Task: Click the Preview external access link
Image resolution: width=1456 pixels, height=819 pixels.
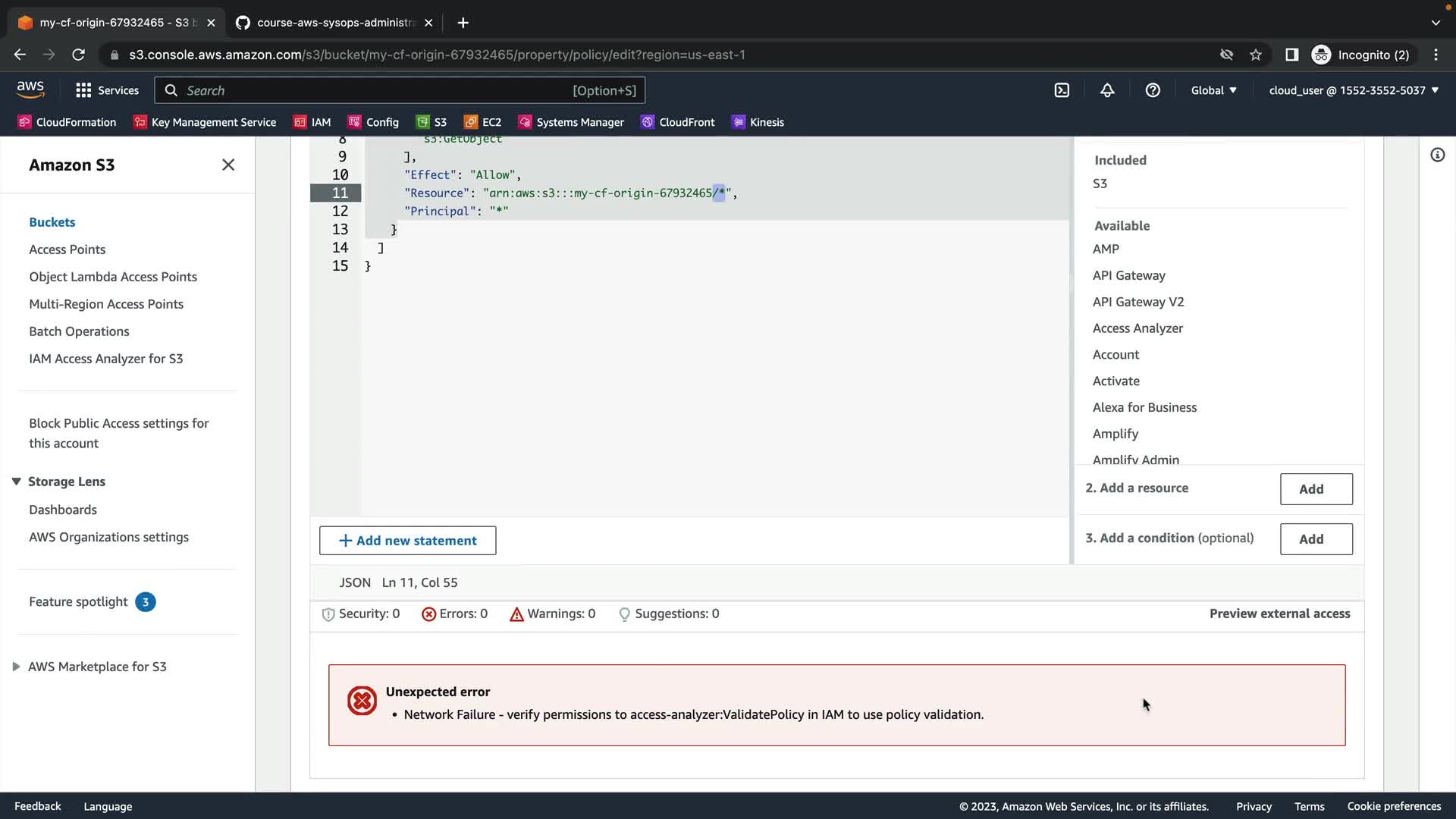Action: point(1279,613)
